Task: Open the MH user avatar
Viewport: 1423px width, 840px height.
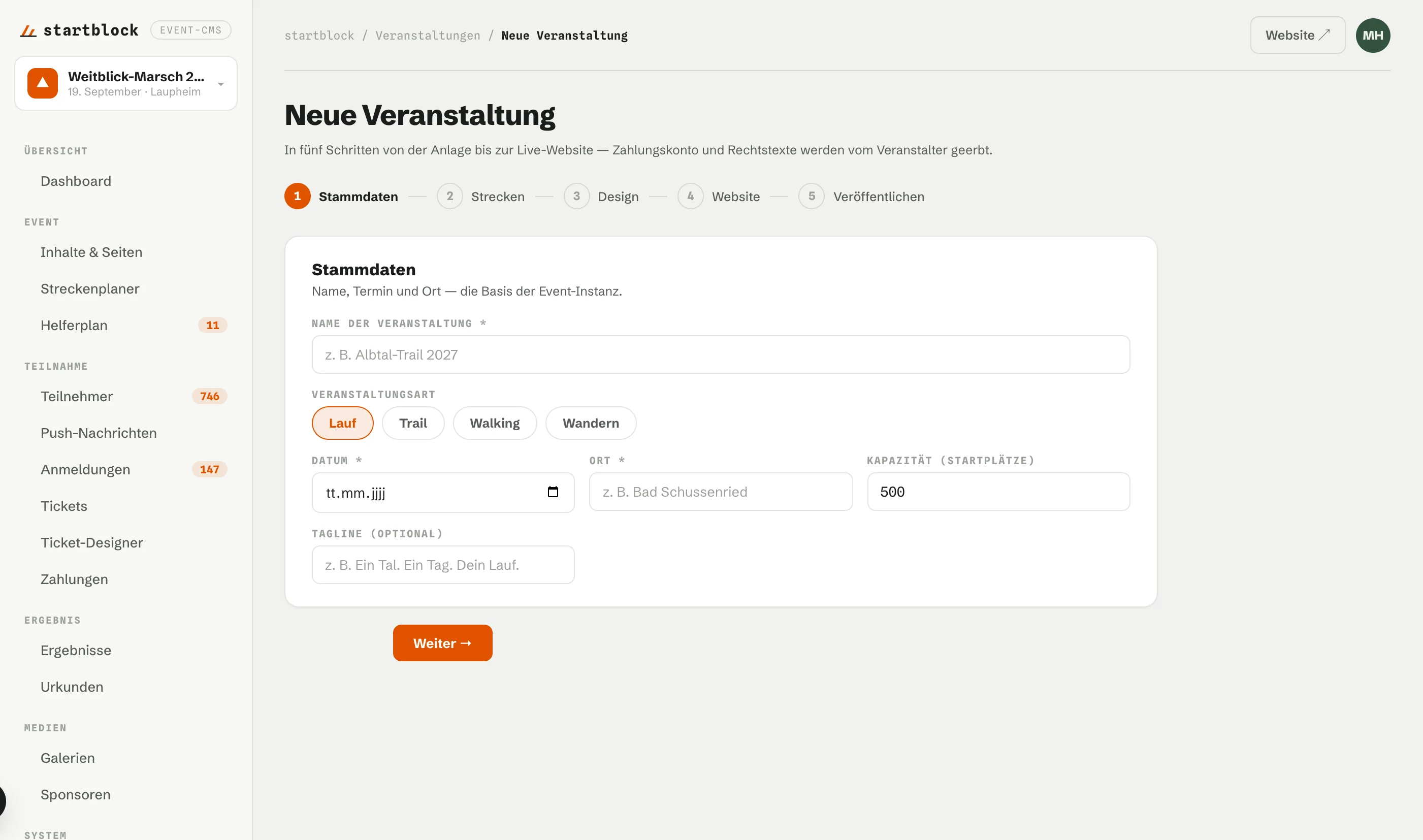Action: coord(1373,35)
